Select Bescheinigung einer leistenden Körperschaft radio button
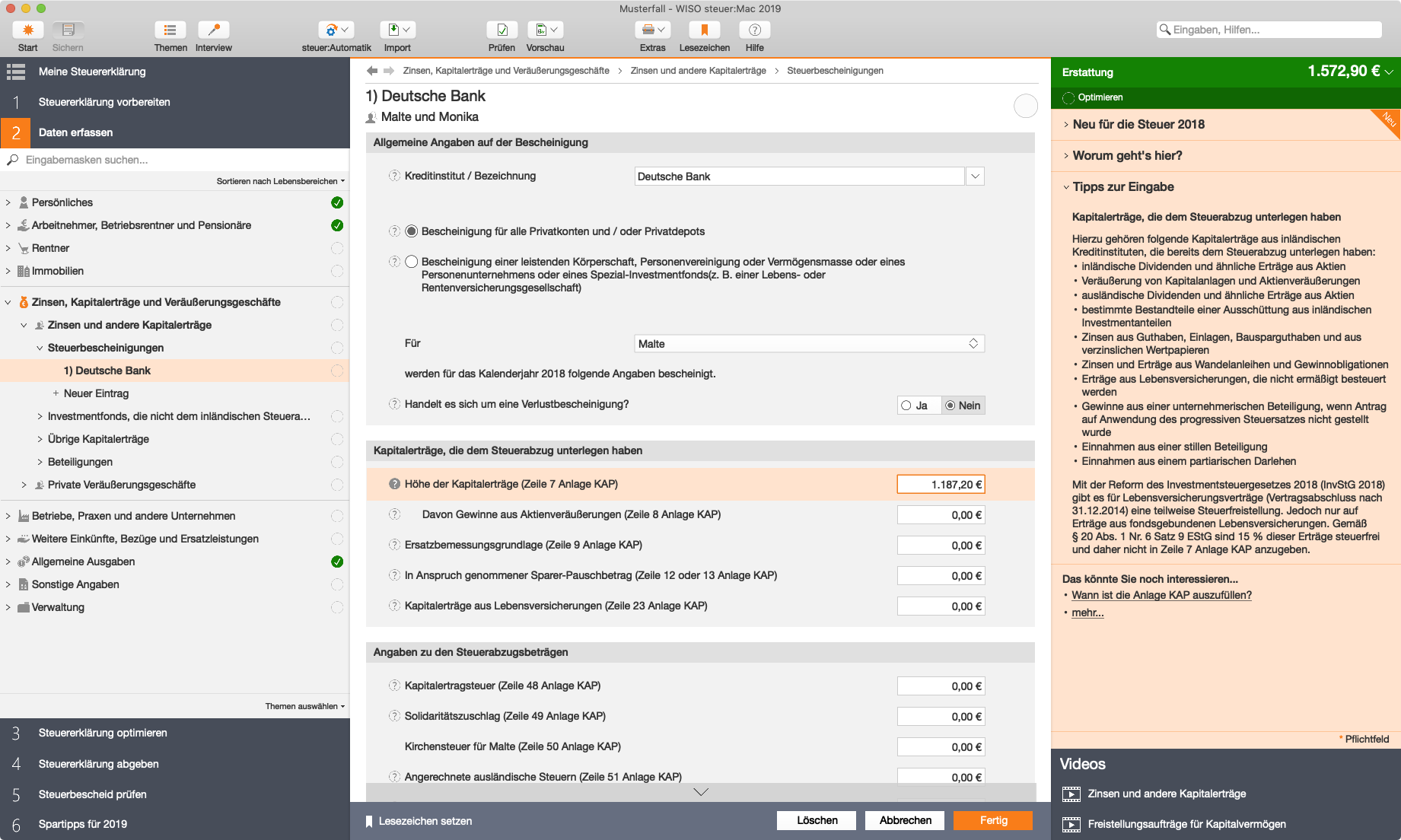The width and height of the screenshot is (1401, 840). pos(412,262)
